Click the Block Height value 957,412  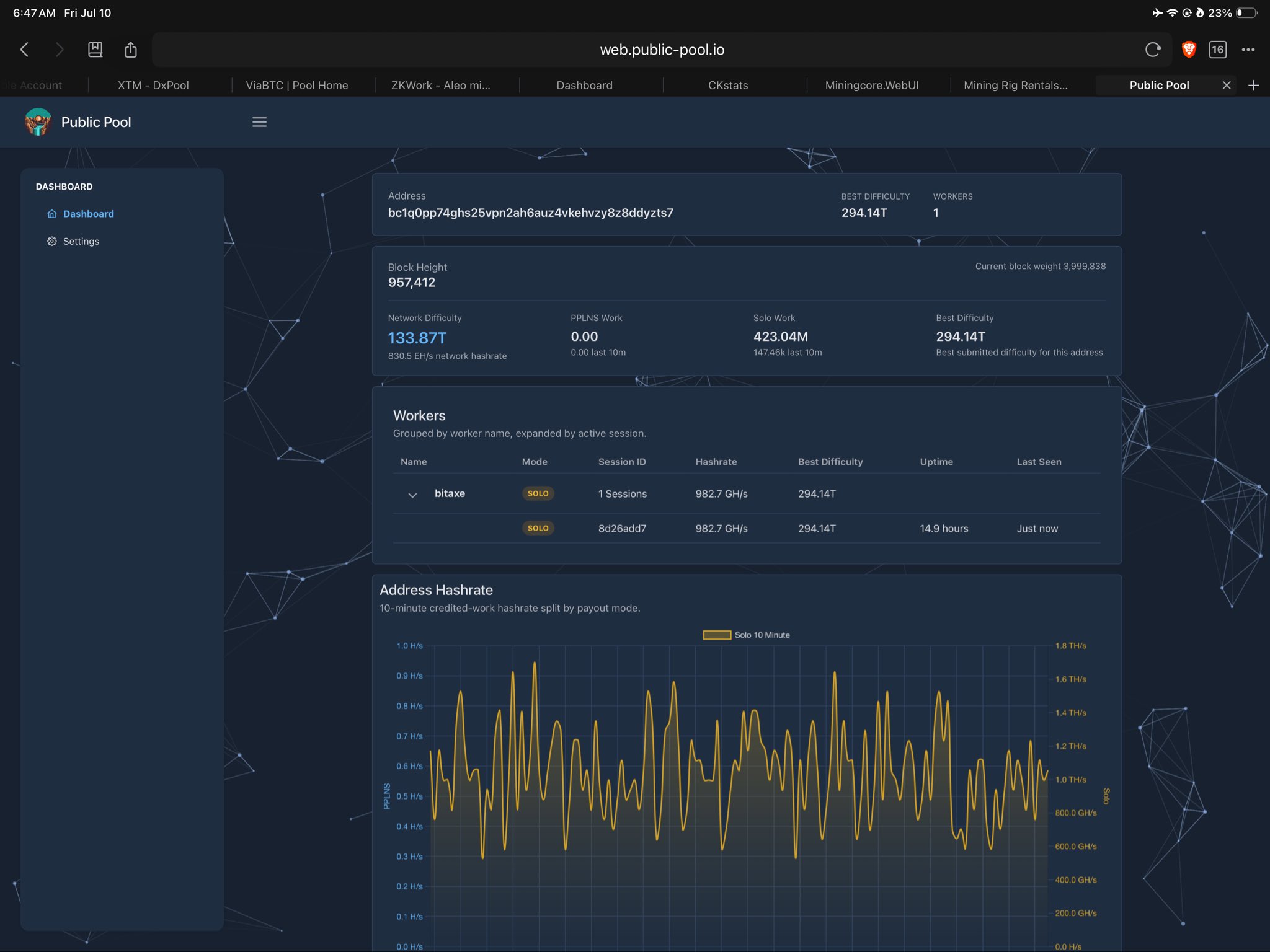(x=412, y=283)
